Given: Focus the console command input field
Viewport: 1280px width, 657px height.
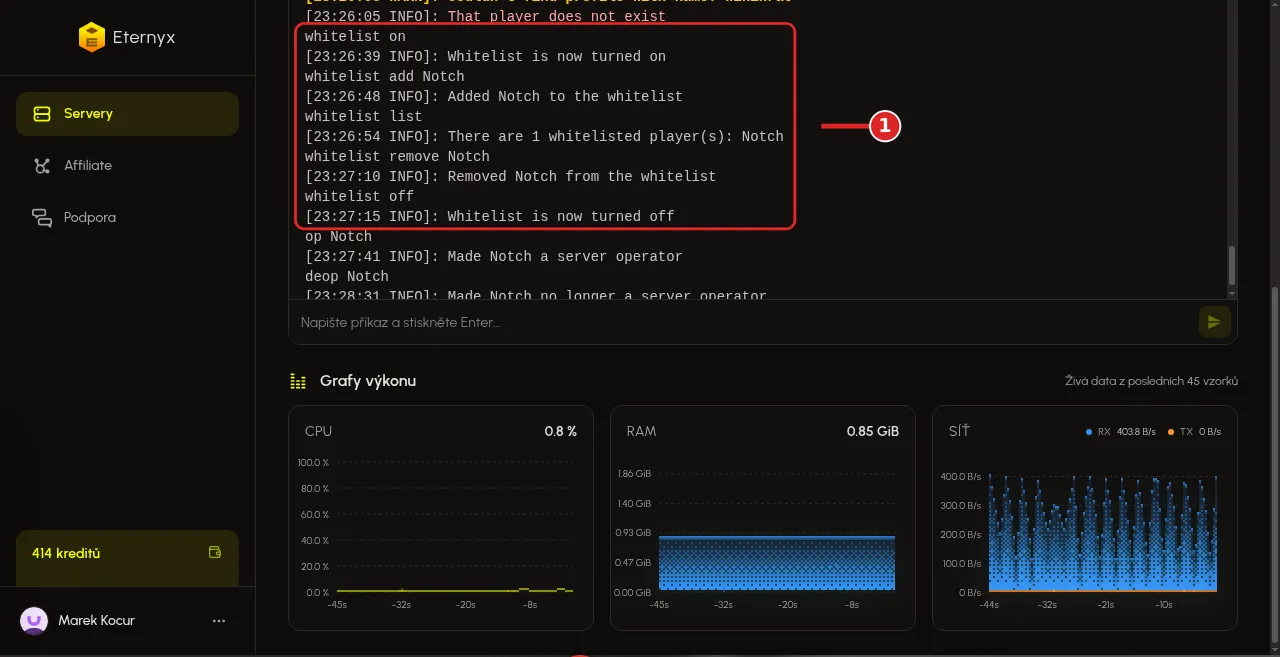Looking at the screenshot, I should click(745, 323).
